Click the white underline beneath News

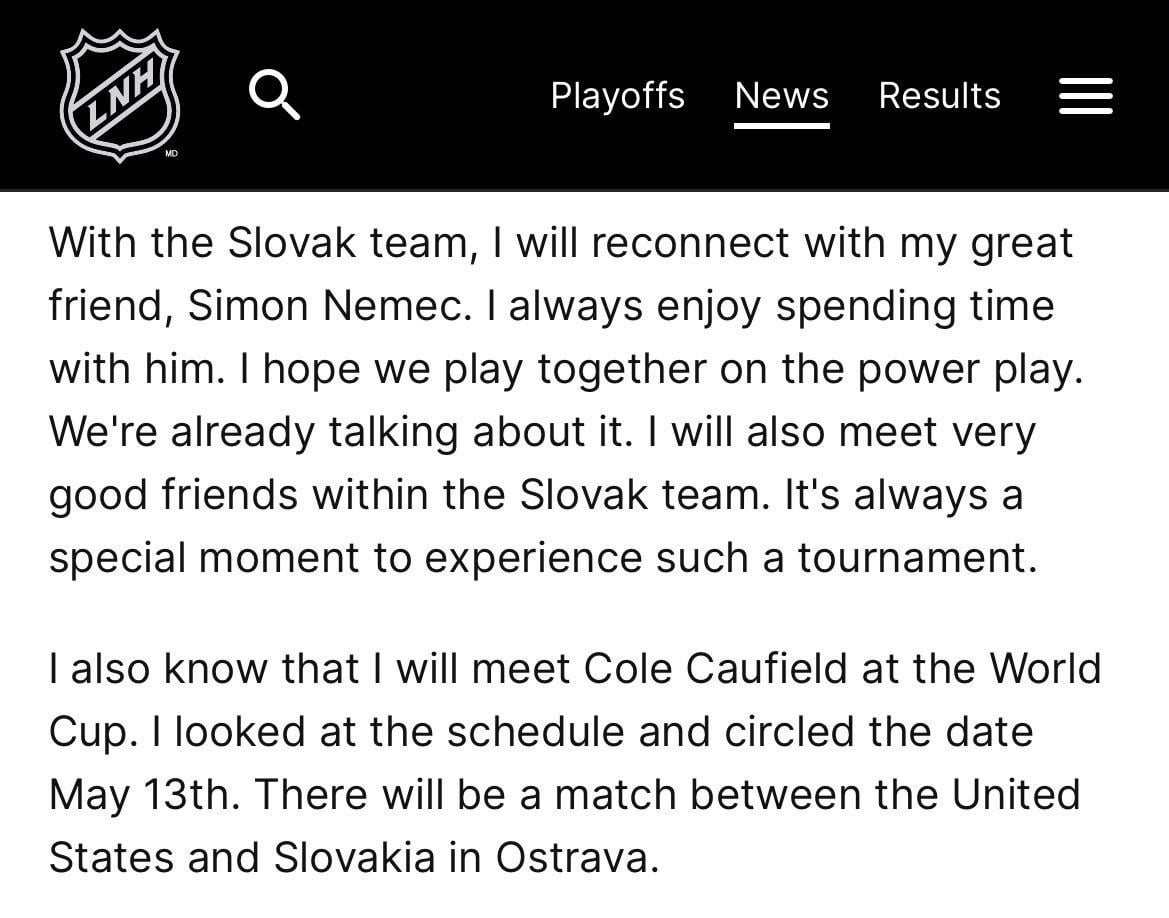(x=781, y=126)
